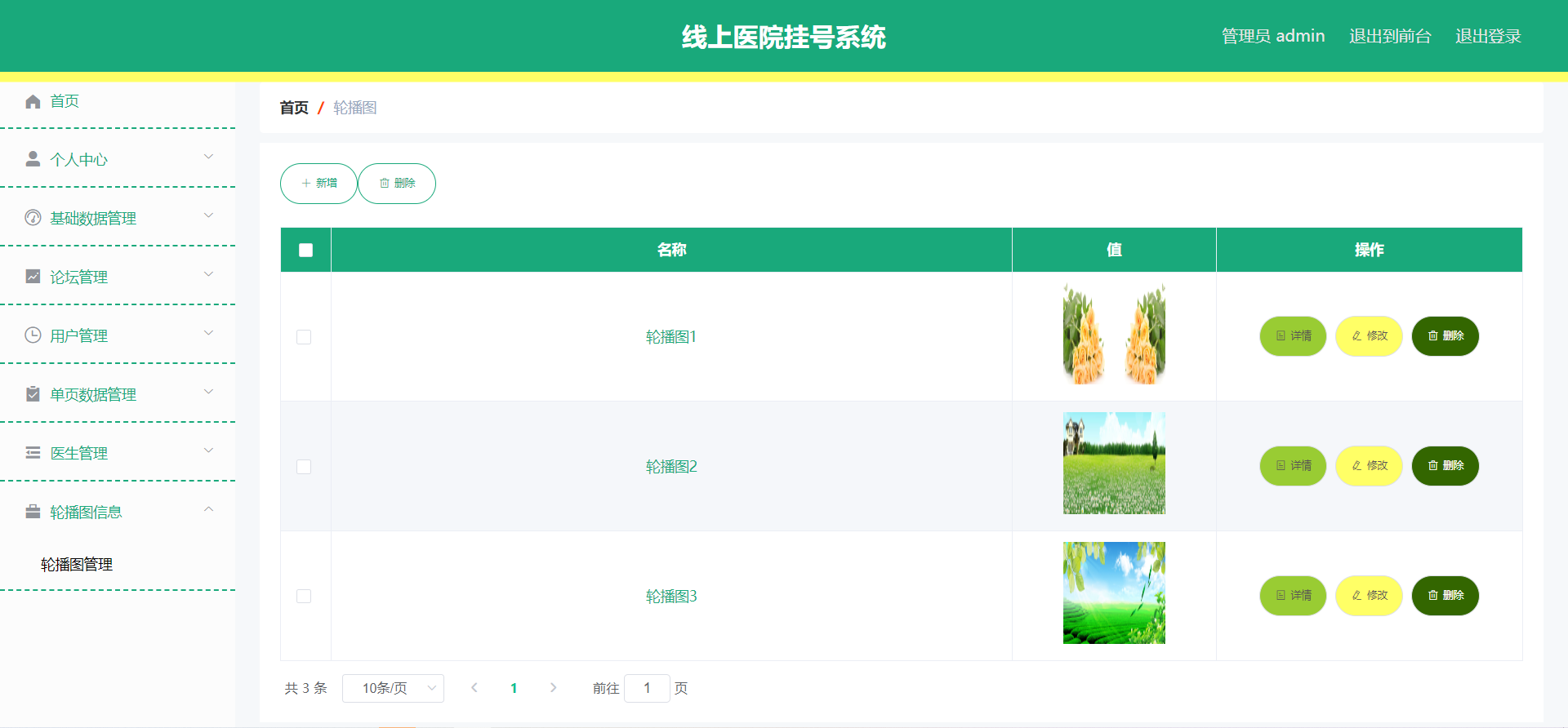
Task: Expand the 论坛管理 menu chevron
Action: (x=208, y=274)
